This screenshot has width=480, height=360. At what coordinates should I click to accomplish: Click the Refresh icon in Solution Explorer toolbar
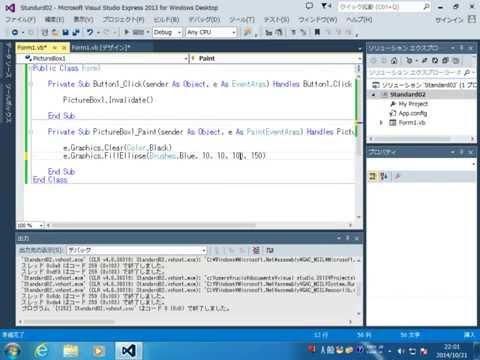(435, 60)
